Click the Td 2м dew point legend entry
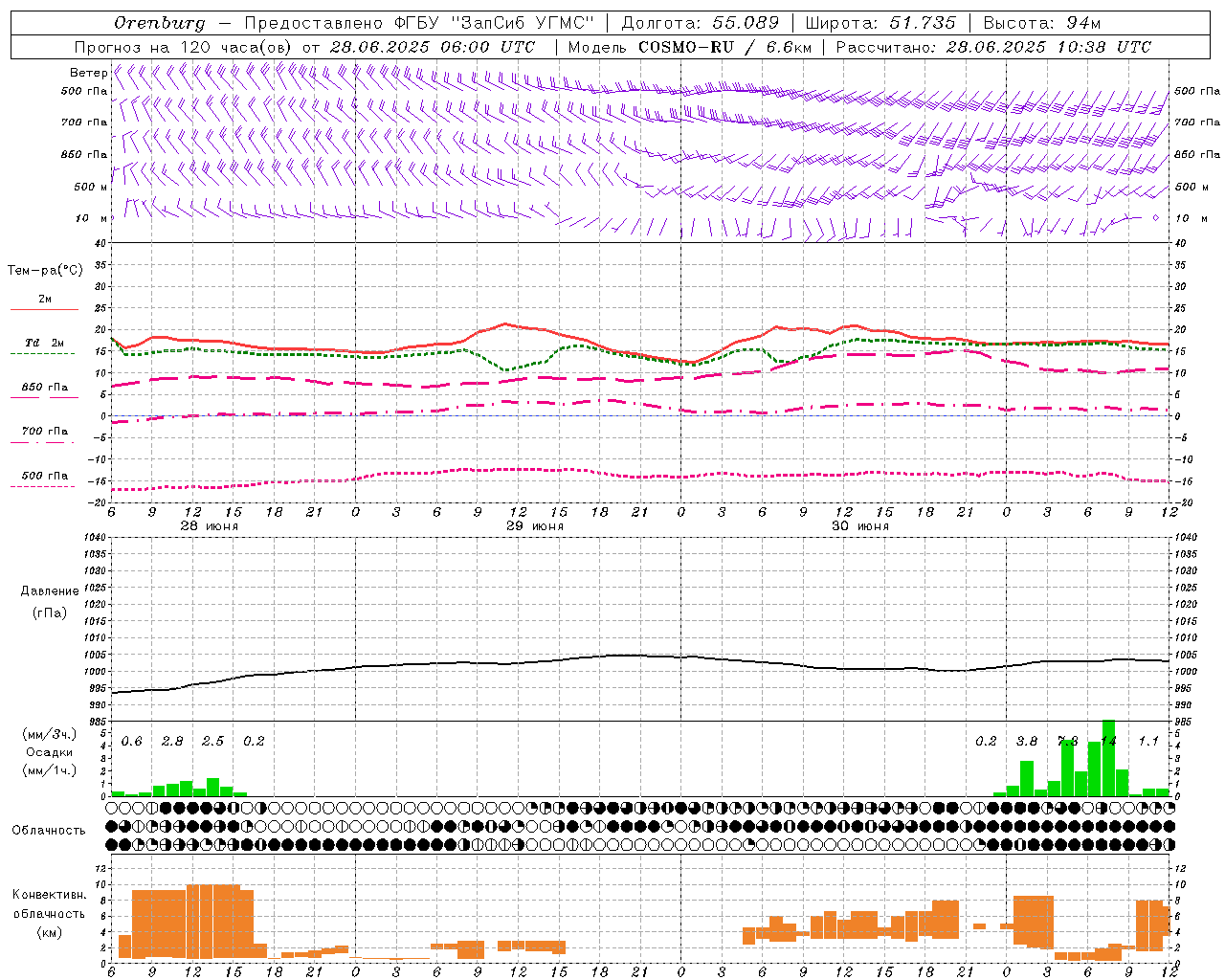This screenshot has height=980, width=1225. click(x=44, y=343)
